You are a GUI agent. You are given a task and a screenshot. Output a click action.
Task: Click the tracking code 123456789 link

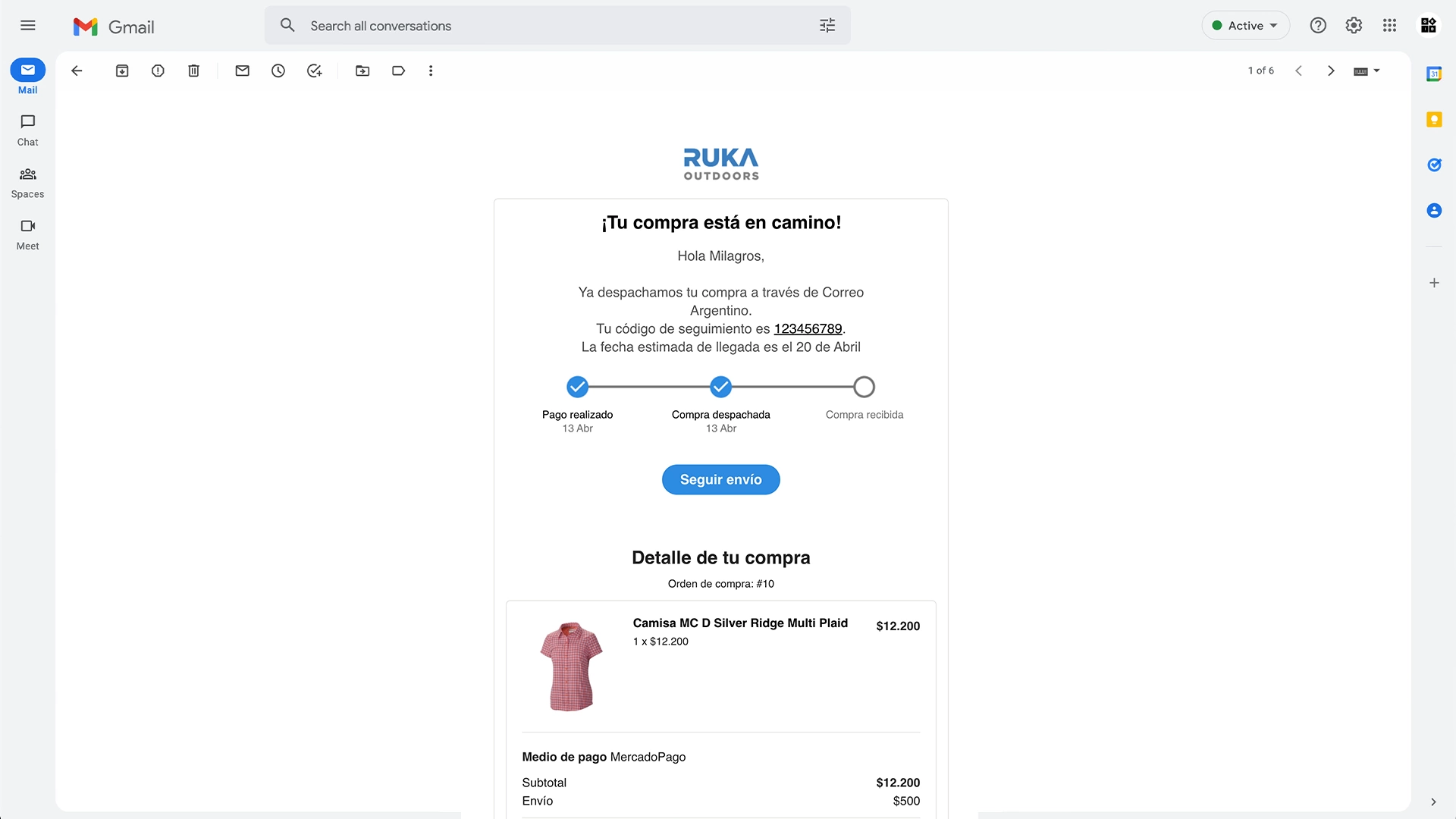[808, 328]
